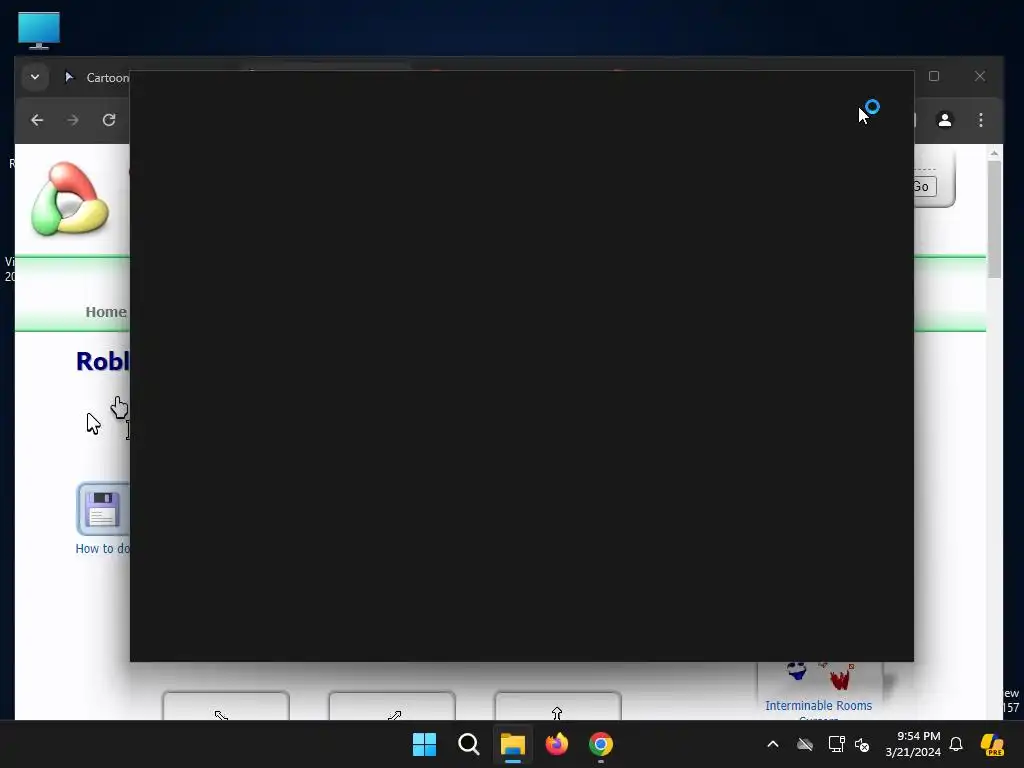Go back to the previous page
The height and width of the screenshot is (768, 1024).
[37, 120]
